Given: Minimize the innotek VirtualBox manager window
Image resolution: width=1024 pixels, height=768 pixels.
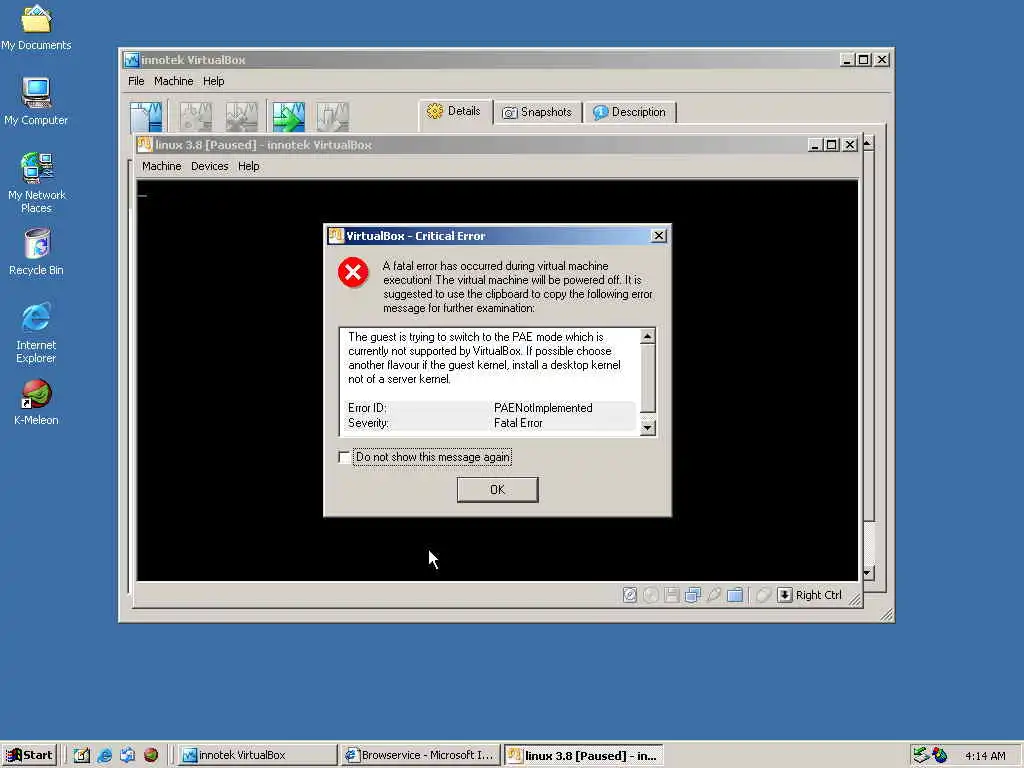Looking at the screenshot, I should 847,59.
